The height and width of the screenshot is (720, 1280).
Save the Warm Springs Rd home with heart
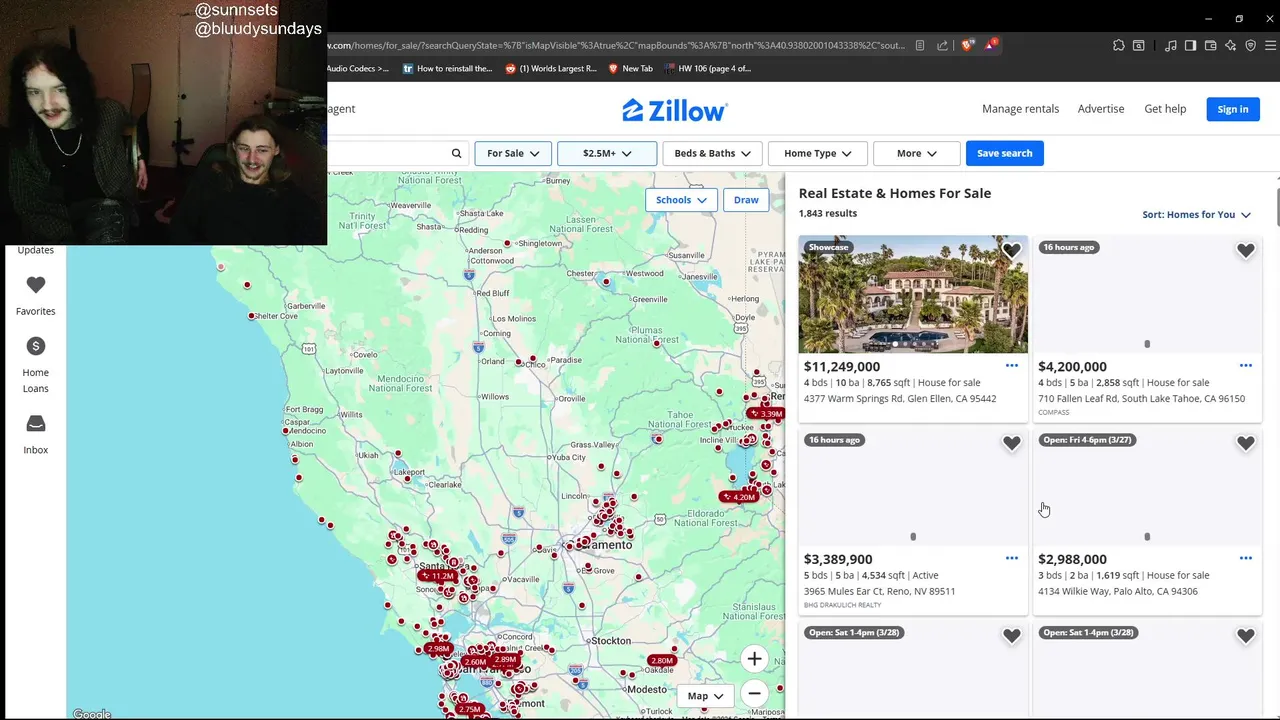(x=1011, y=251)
